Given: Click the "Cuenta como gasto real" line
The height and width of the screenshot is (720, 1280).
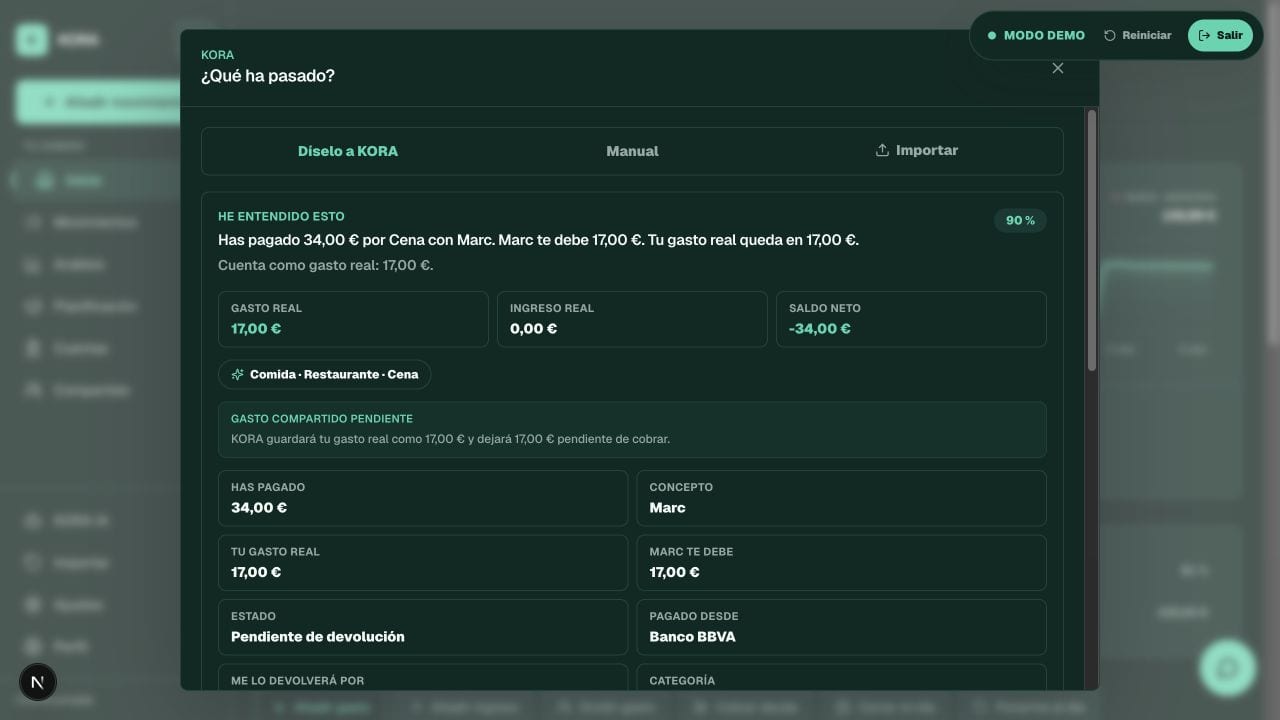Looking at the screenshot, I should click(x=325, y=265).
